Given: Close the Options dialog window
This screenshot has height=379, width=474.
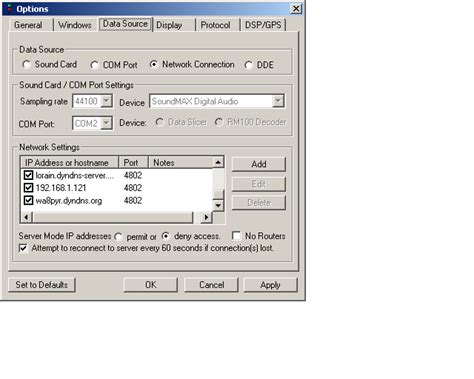Looking at the screenshot, I should coord(296,9).
